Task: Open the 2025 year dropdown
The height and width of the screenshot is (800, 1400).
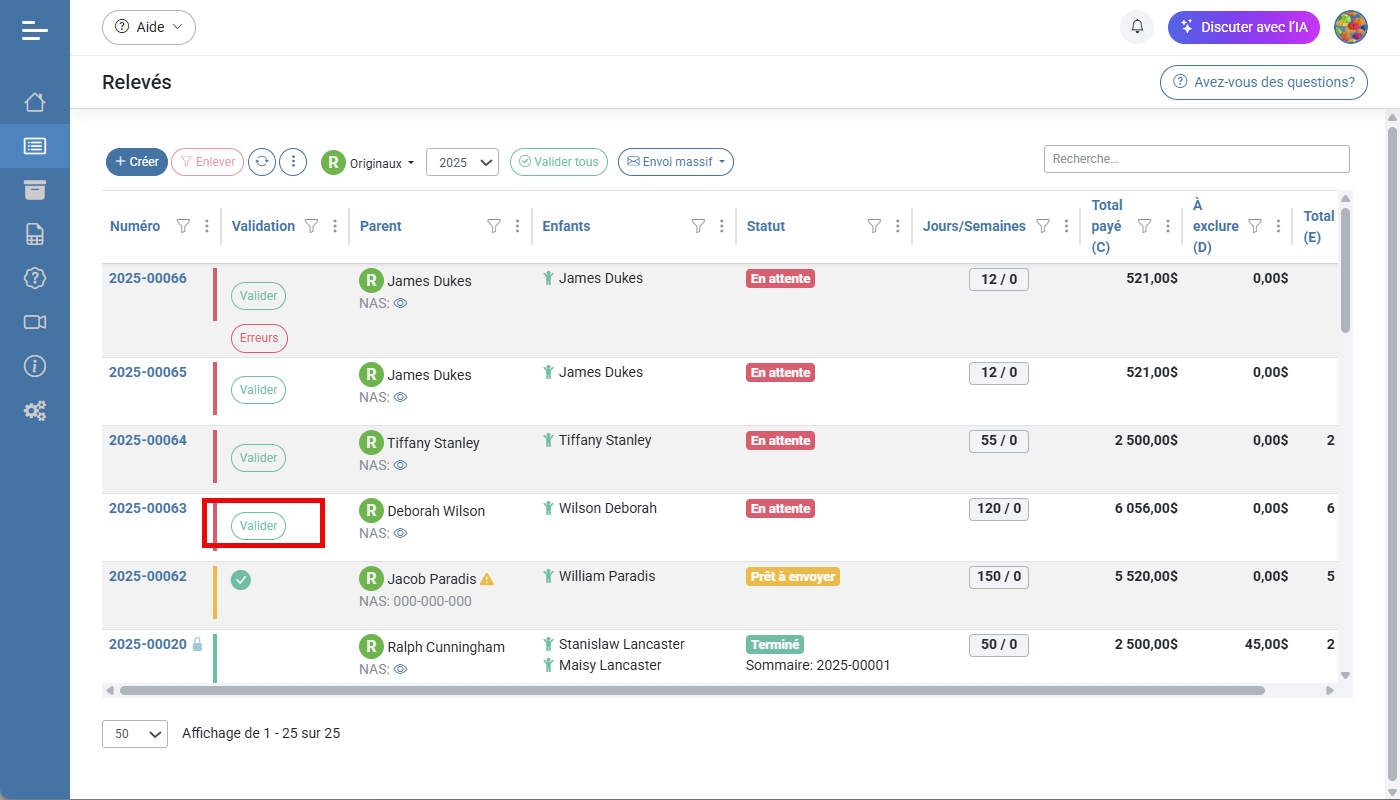Action: (x=462, y=162)
